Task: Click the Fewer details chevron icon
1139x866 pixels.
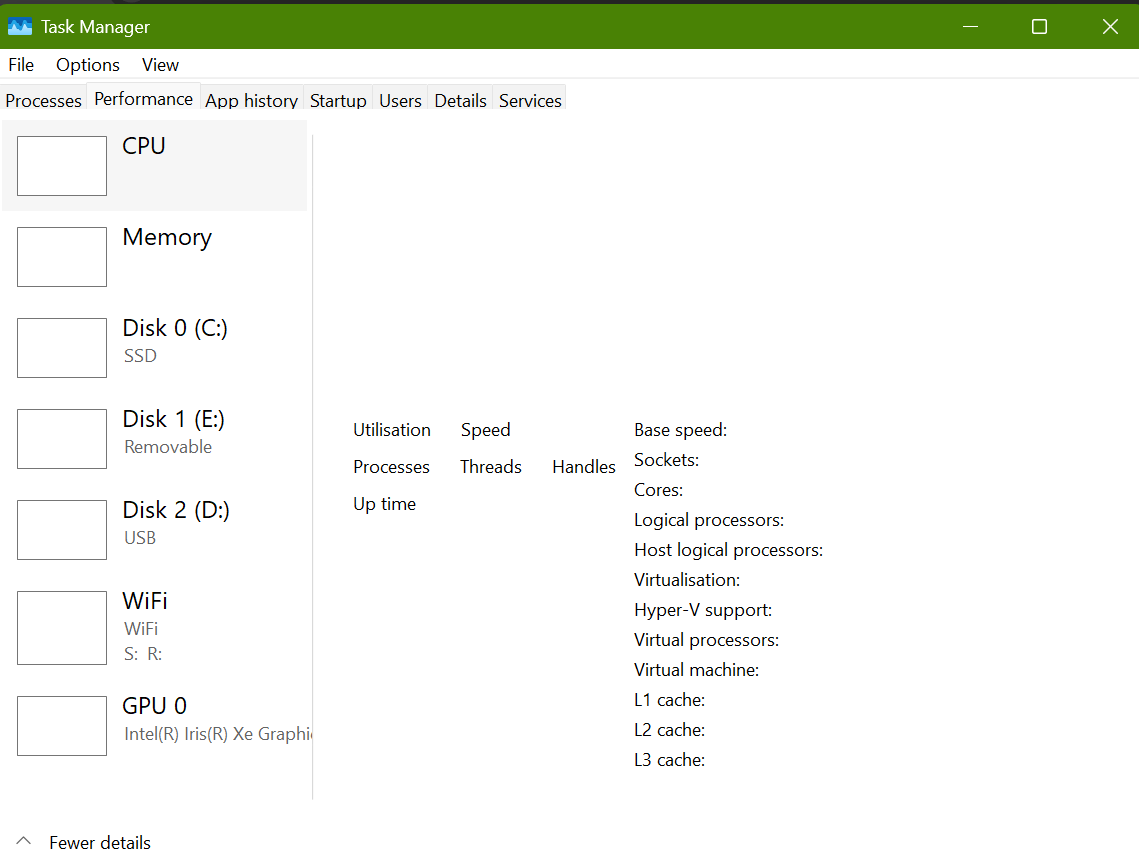Action: [x=23, y=841]
